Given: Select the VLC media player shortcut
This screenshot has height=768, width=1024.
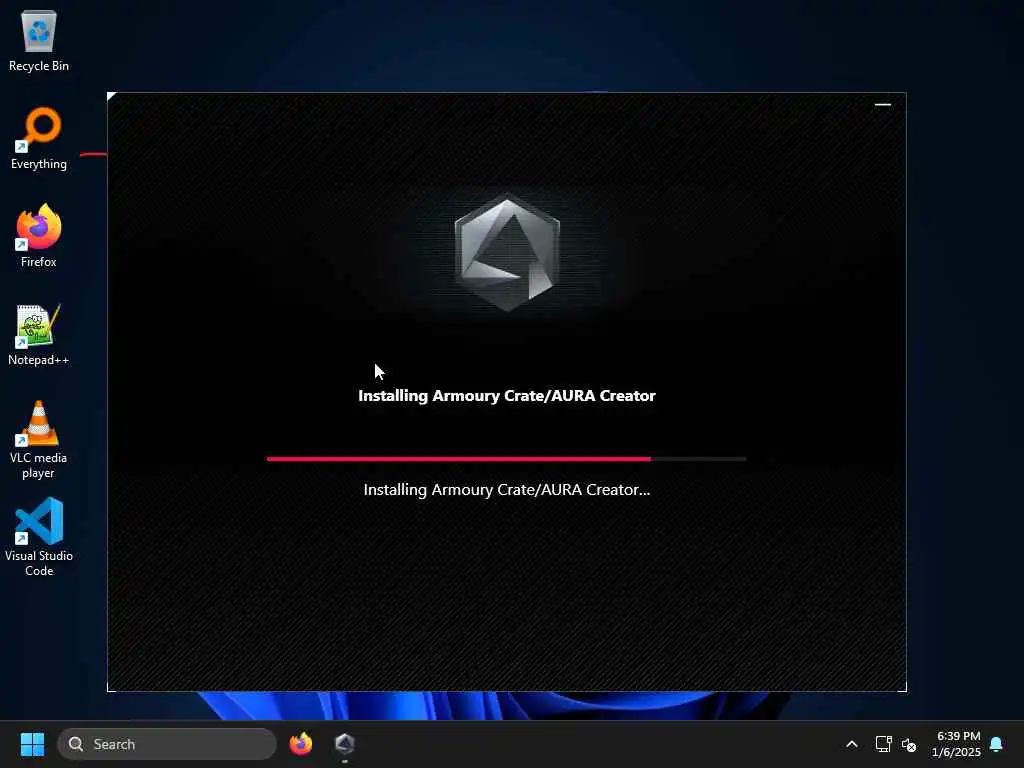Looking at the screenshot, I should [x=39, y=440].
